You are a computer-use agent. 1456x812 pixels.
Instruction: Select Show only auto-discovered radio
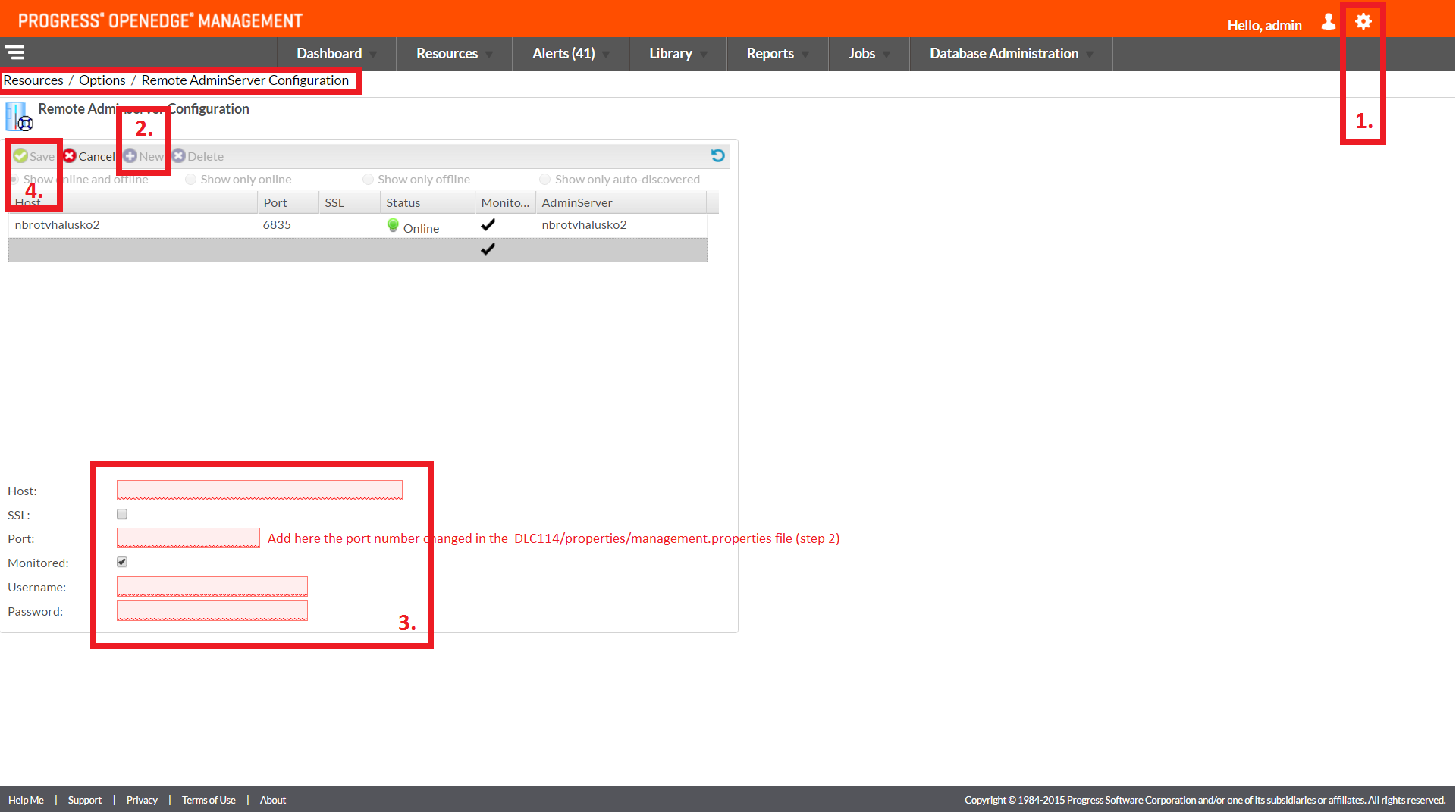[x=544, y=180]
